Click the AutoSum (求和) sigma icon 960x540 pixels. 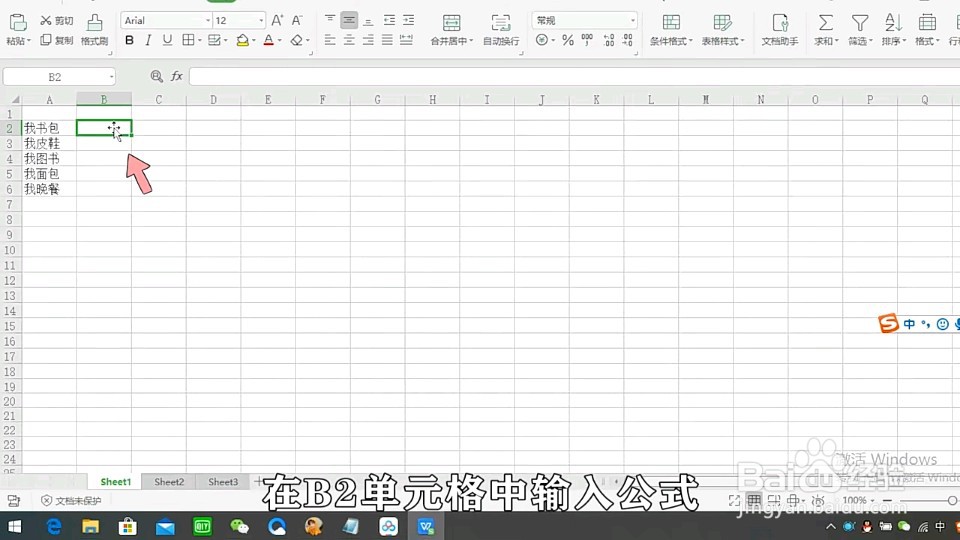click(x=826, y=23)
